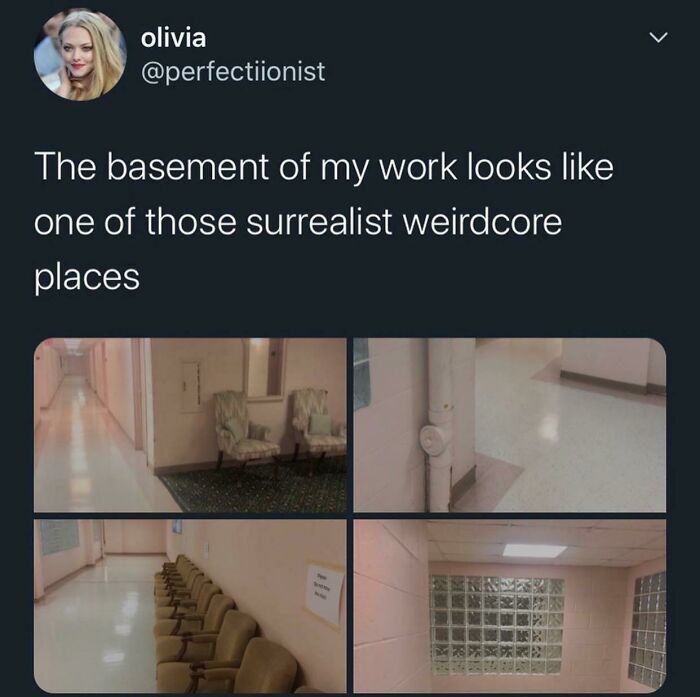Image resolution: width=700 pixels, height=697 pixels.
Task: Open the display name olivia
Action: click(x=174, y=38)
